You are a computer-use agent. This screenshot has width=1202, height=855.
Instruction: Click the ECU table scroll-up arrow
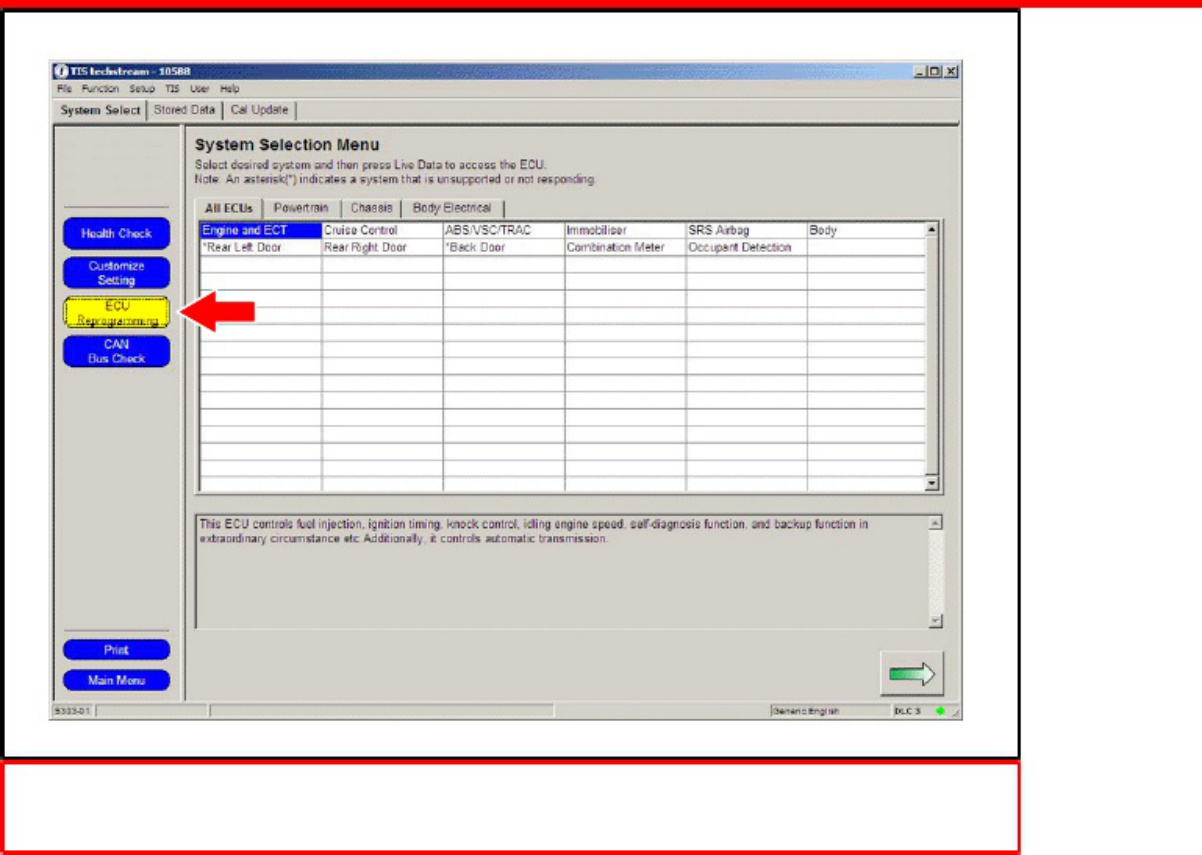(933, 230)
